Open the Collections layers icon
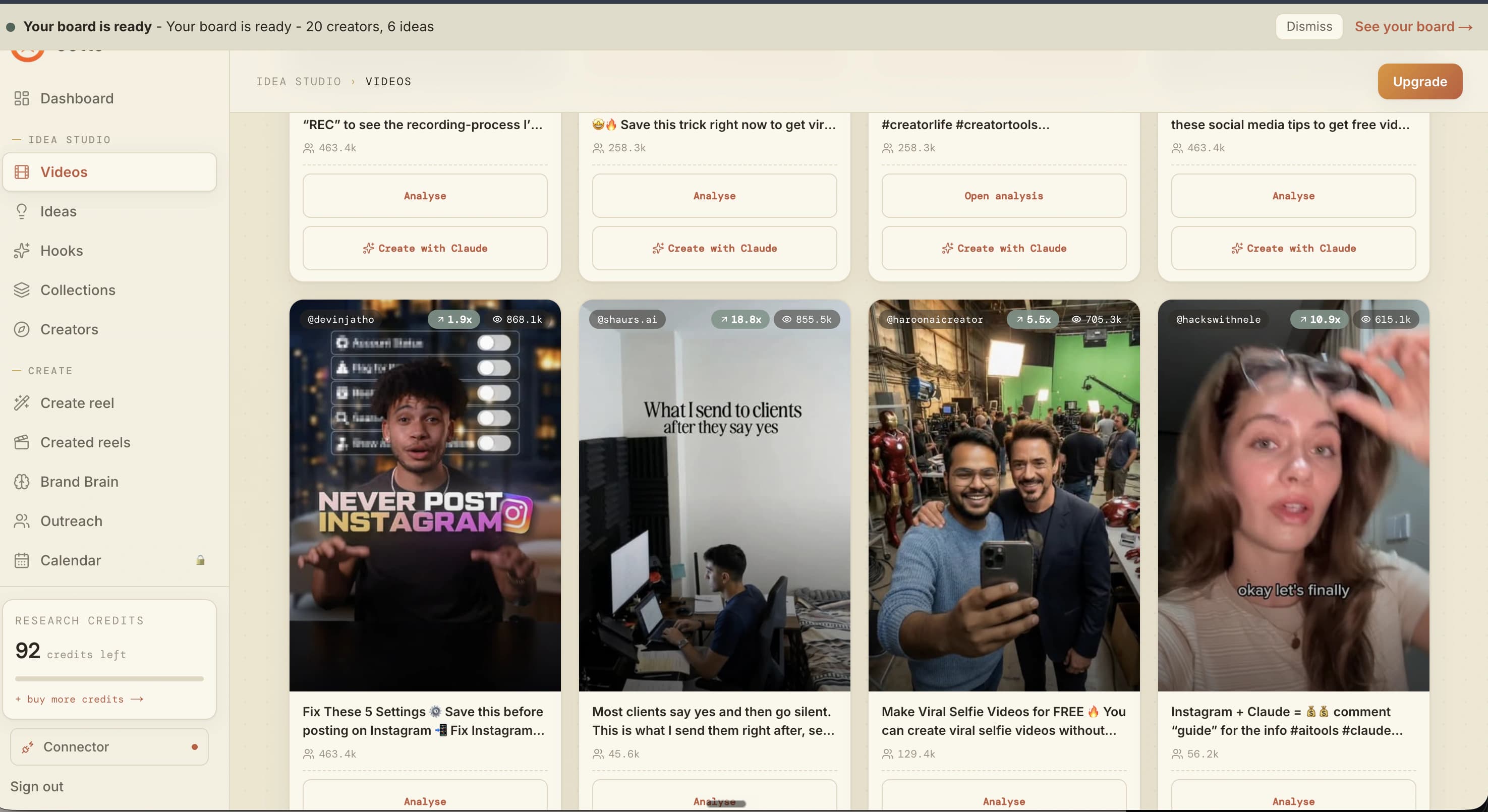The width and height of the screenshot is (1488, 812). pos(21,290)
